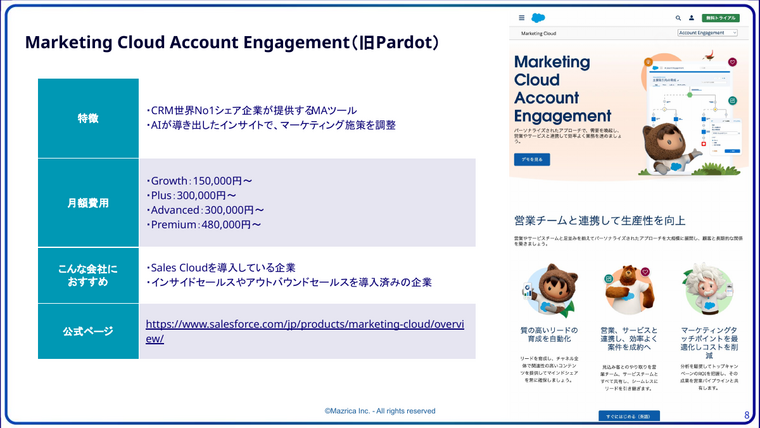Click the blue demo button in hero
Screen dimensions: 760x428
point(532,159)
